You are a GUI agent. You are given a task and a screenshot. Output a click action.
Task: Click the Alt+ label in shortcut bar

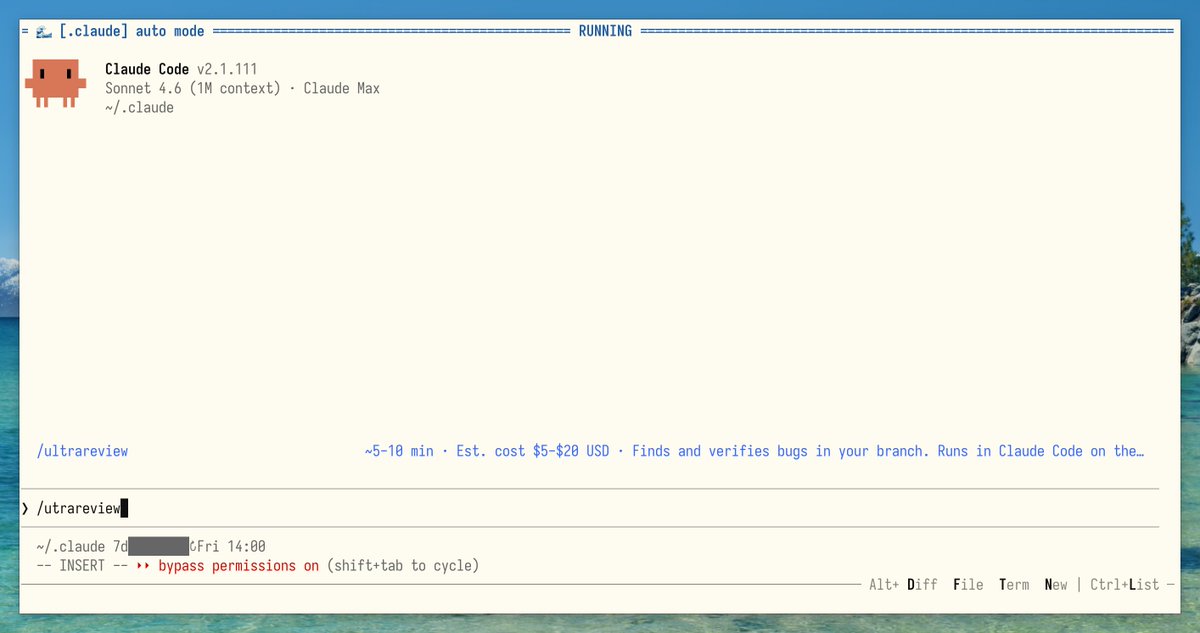point(883,584)
